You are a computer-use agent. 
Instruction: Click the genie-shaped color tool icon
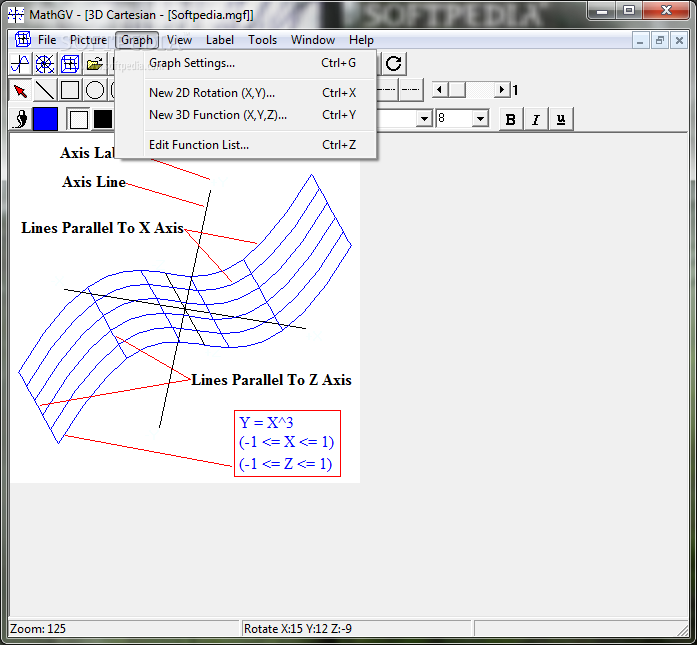click(x=20, y=119)
